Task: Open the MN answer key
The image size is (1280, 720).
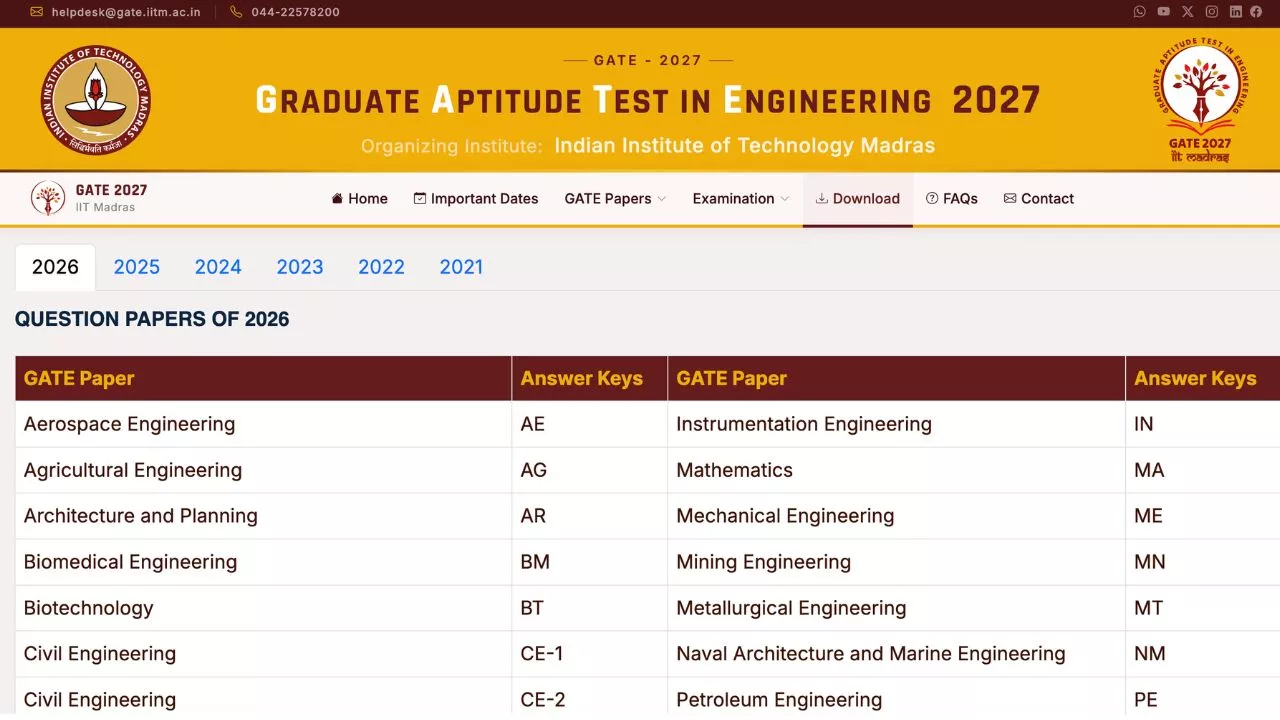Action: click(x=1150, y=562)
